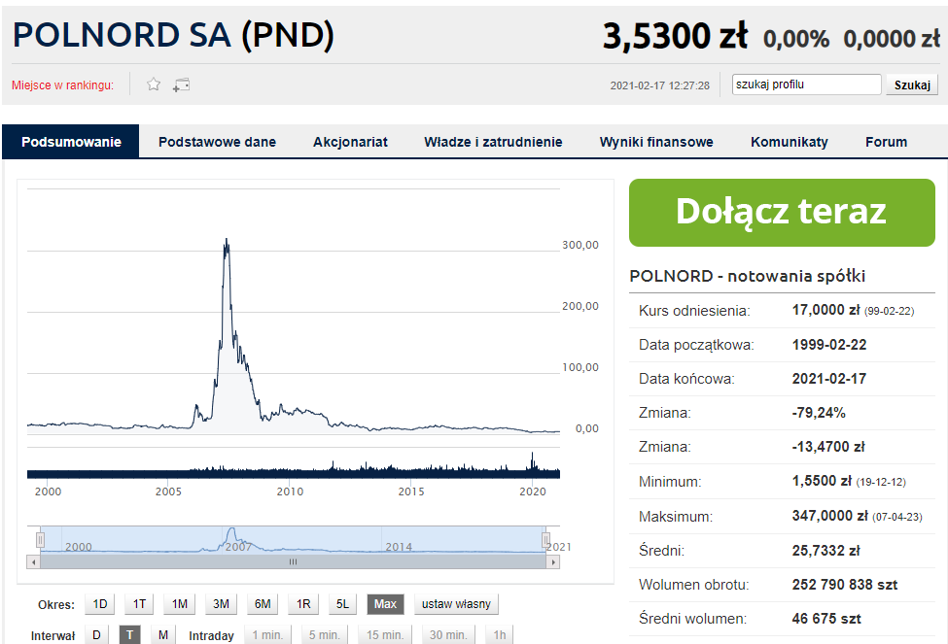Click the Data początkowa value 1999-02-22

829,345
